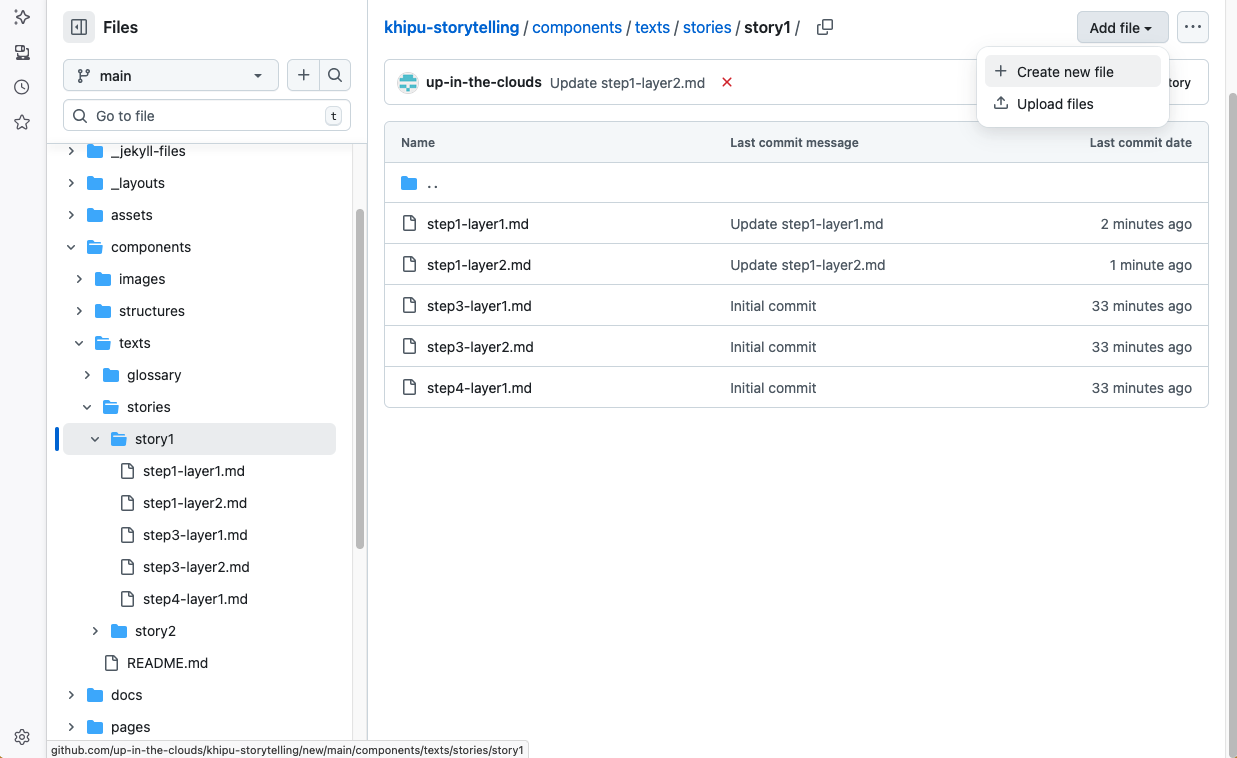The height and width of the screenshot is (758, 1237).
Task: Collapse the Files side panel
Action: [78, 27]
